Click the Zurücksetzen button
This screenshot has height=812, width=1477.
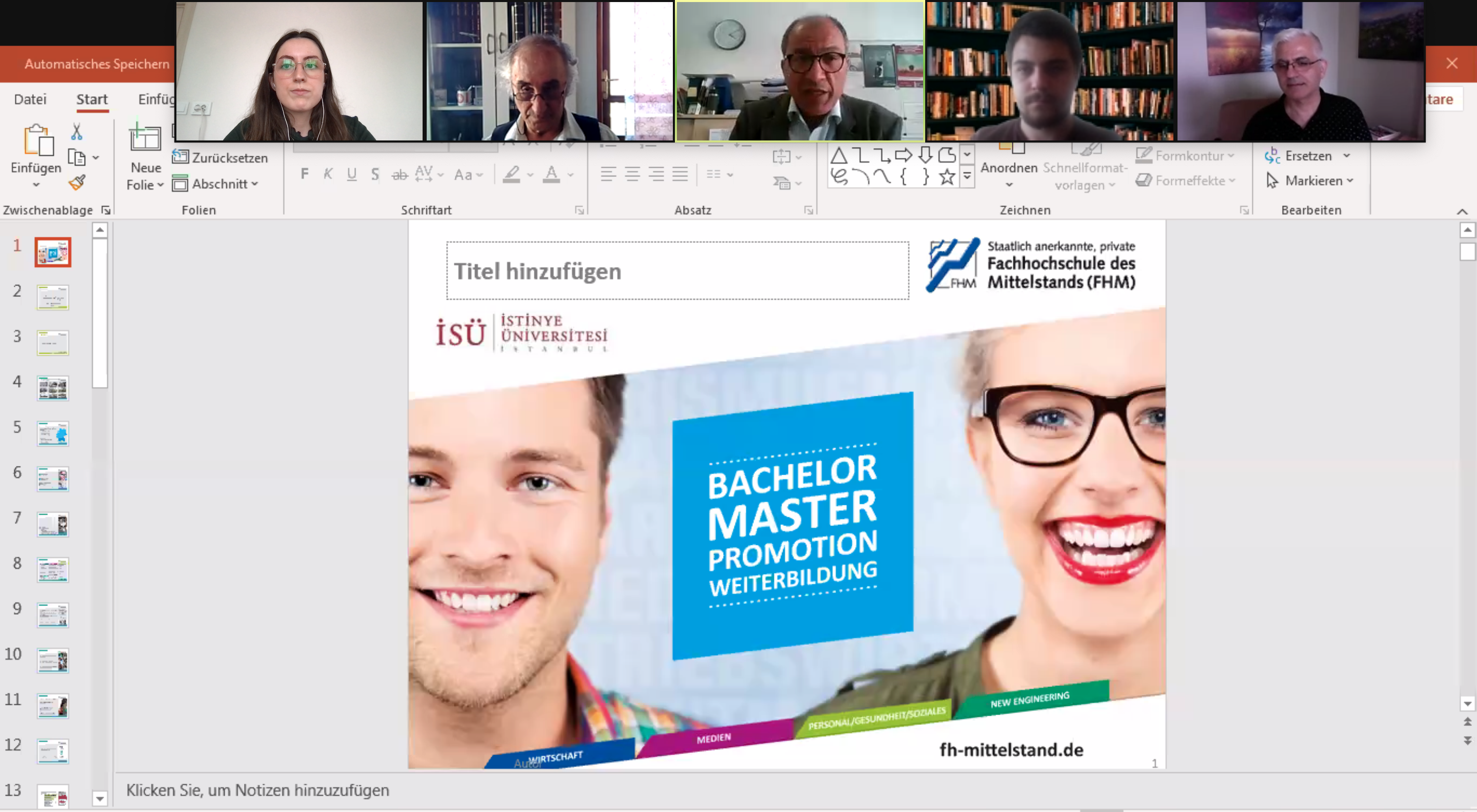(x=220, y=157)
